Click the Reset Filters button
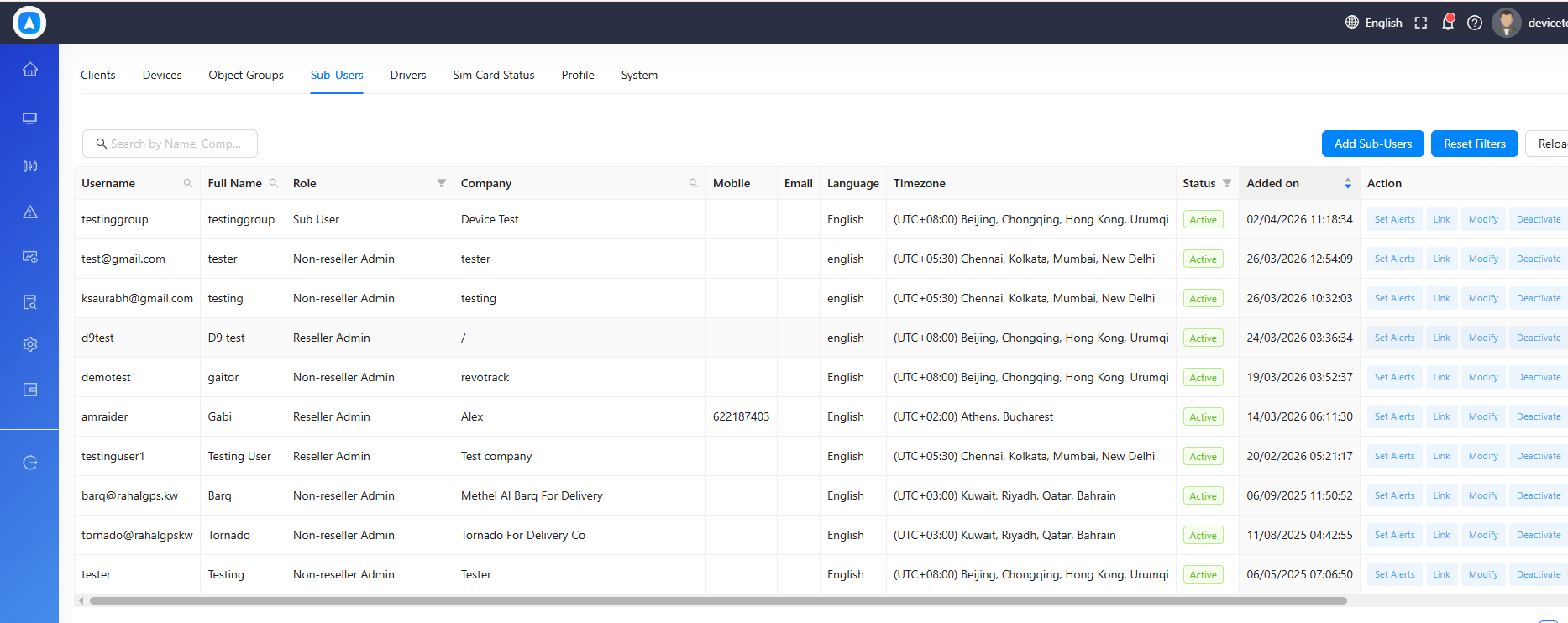1568x623 pixels. [1475, 144]
